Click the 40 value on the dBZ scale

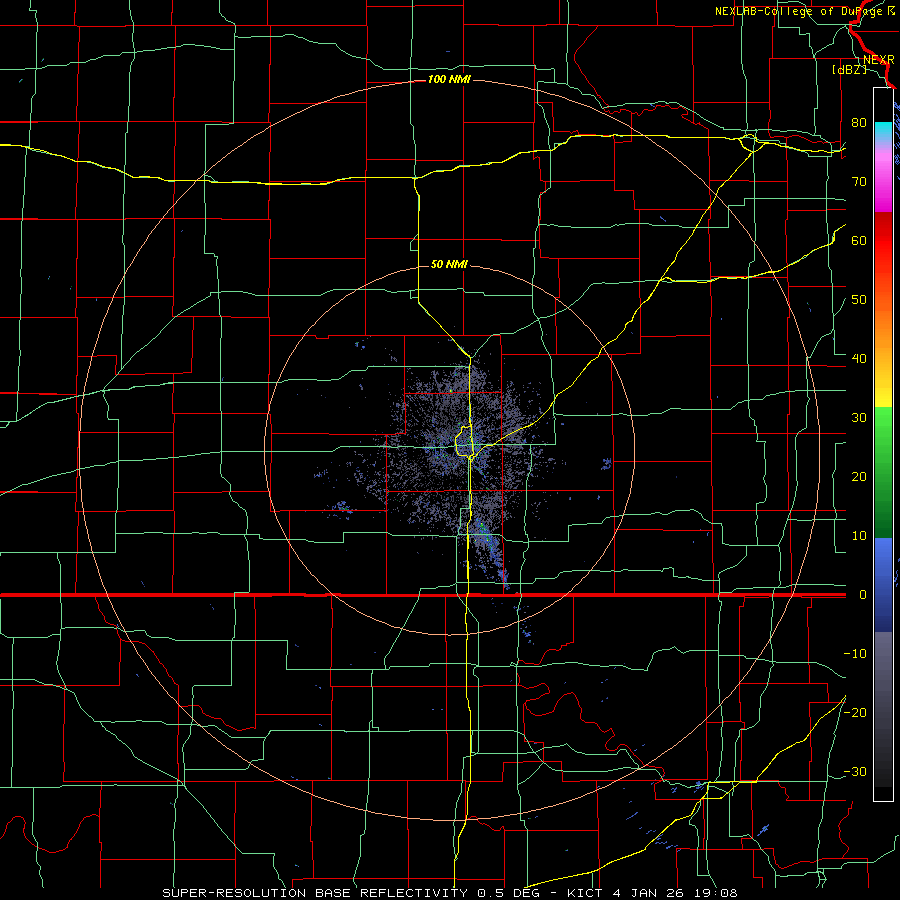[859, 359]
